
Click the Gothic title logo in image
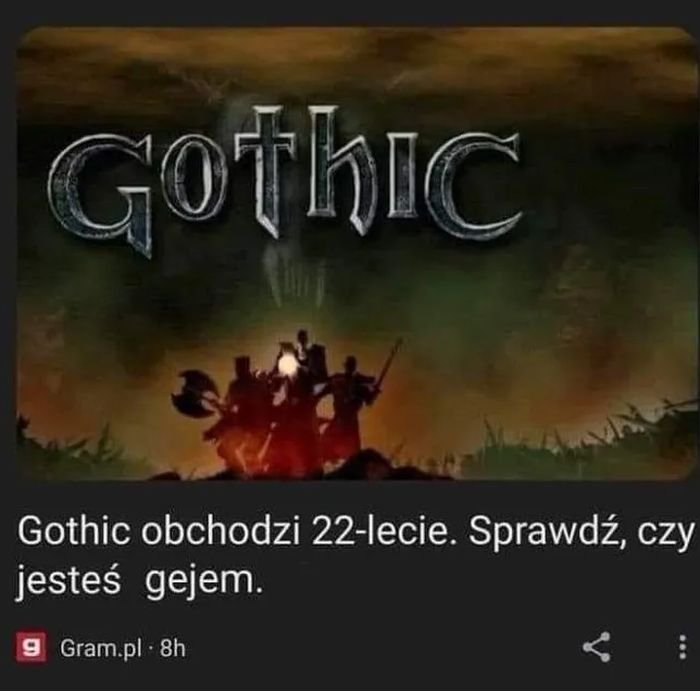click(x=284, y=179)
